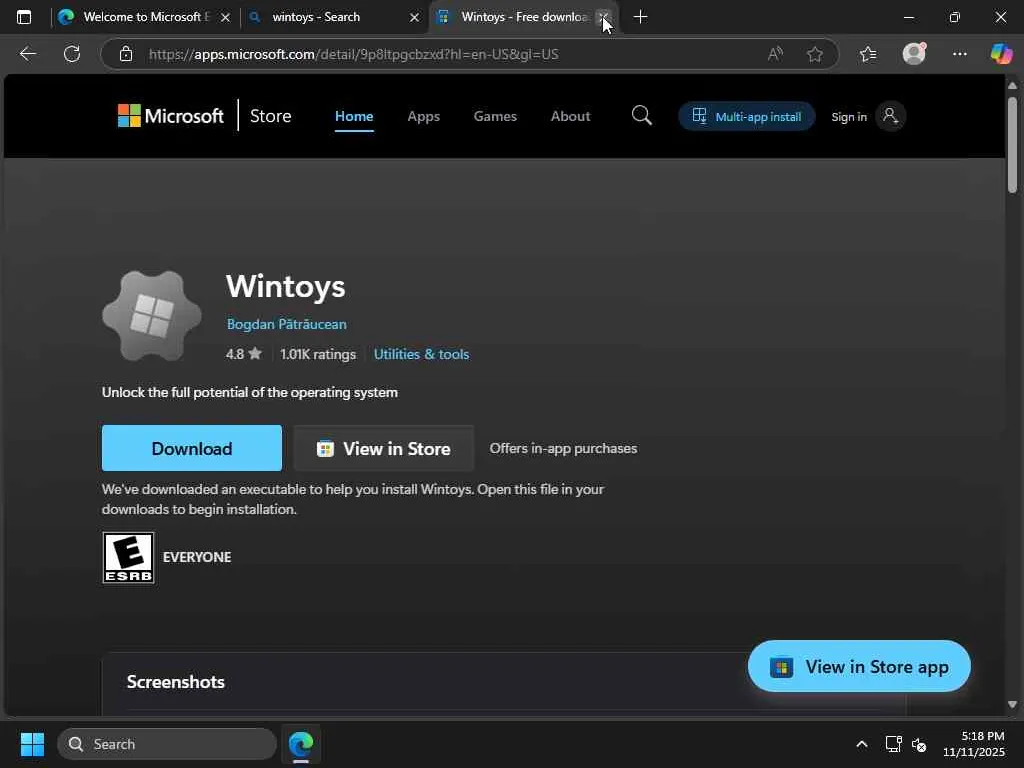Click the Wintoys title heading

point(285,286)
